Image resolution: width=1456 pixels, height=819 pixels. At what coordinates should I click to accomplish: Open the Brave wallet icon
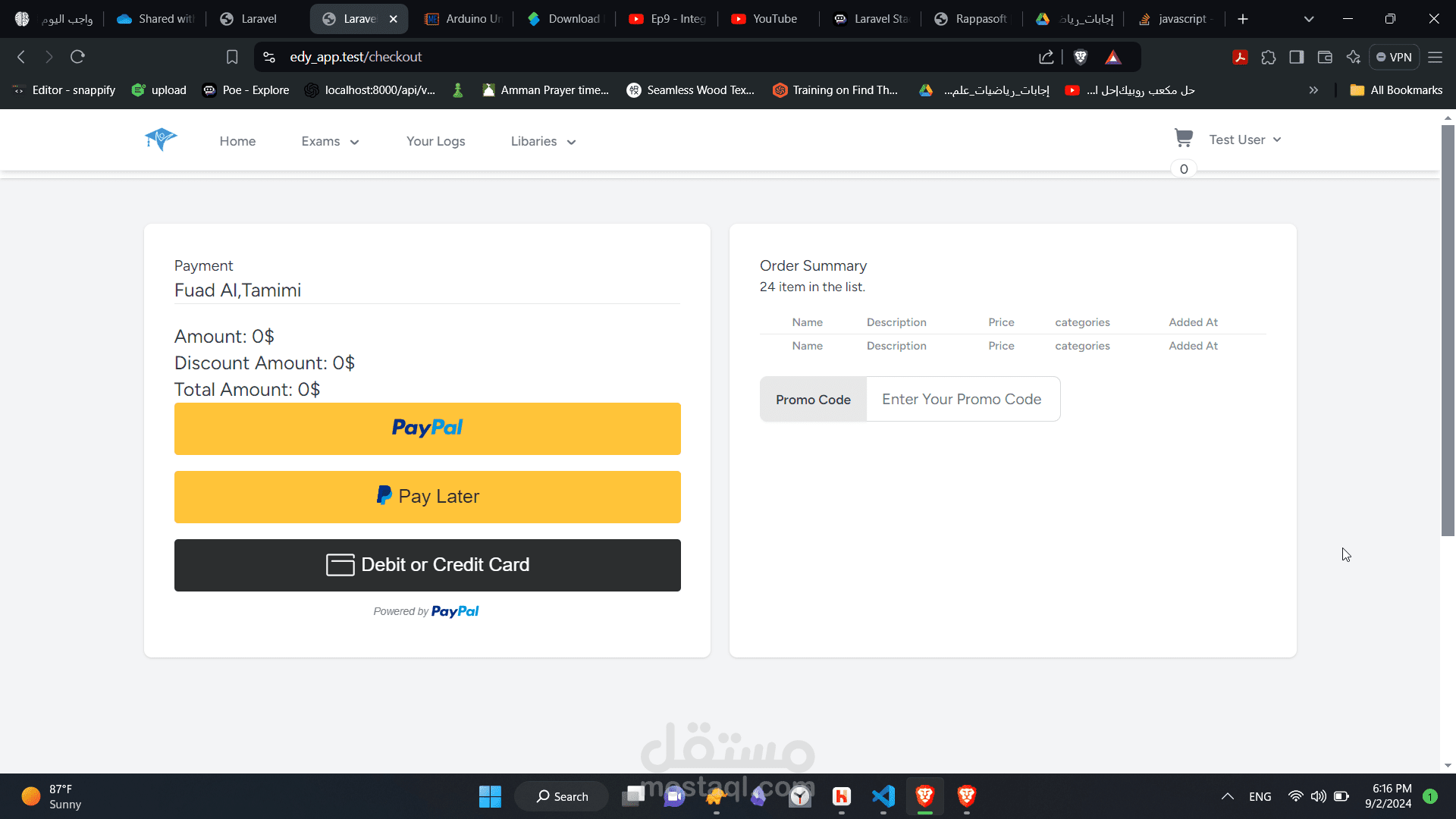[x=1325, y=57]
